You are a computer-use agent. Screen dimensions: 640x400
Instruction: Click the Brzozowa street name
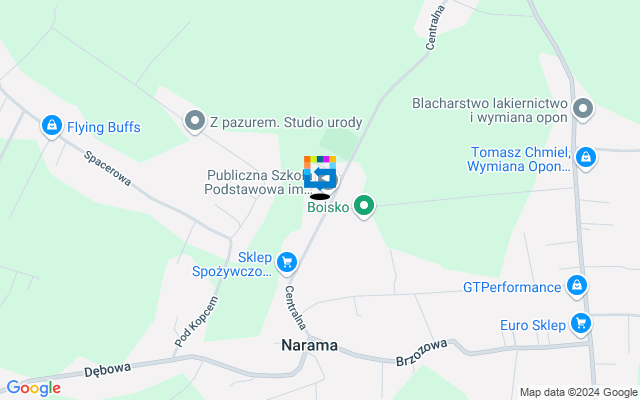pyautogui.click(x=422, y=353)
